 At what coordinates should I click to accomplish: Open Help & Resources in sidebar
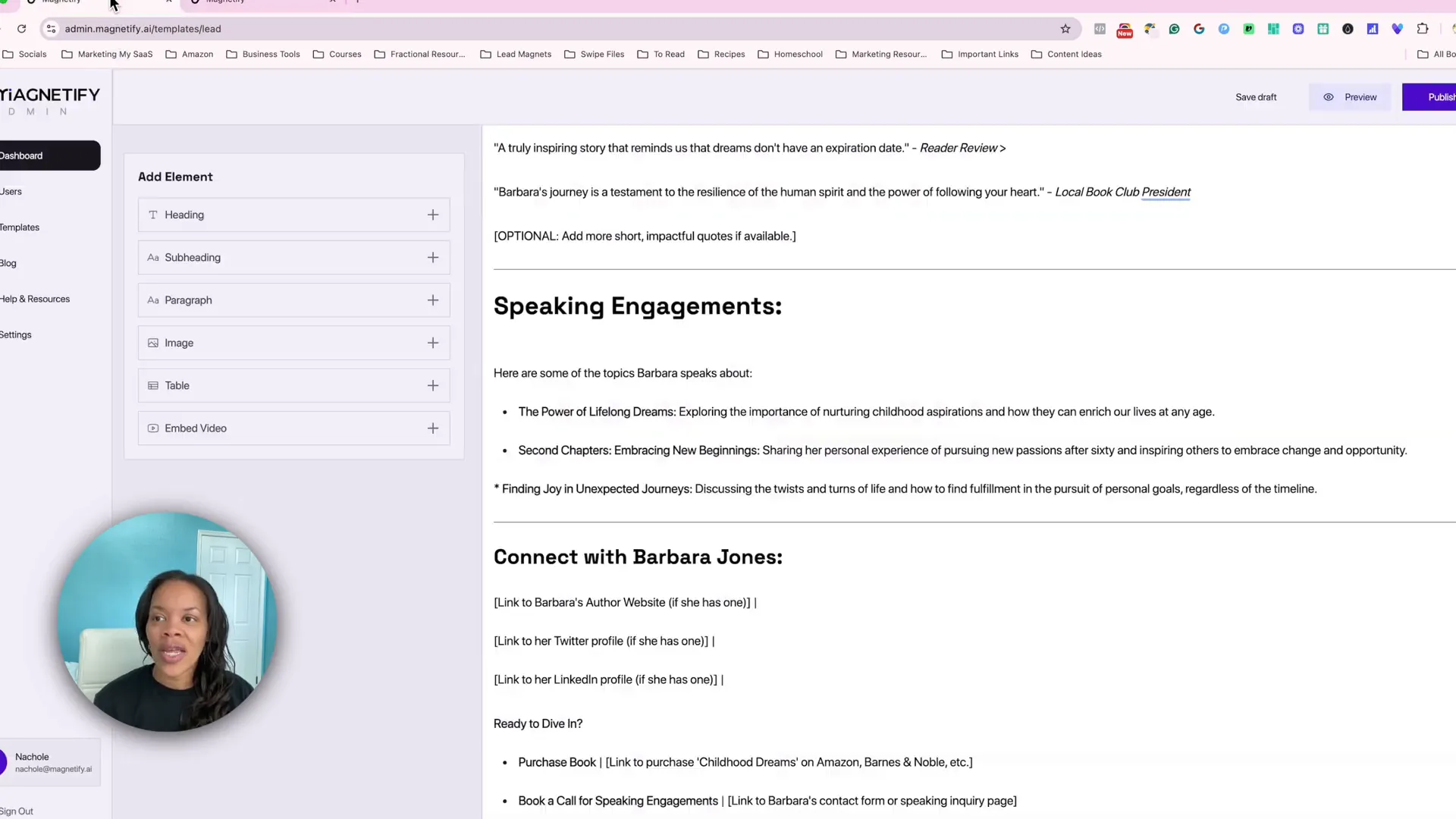pos(35,299)
